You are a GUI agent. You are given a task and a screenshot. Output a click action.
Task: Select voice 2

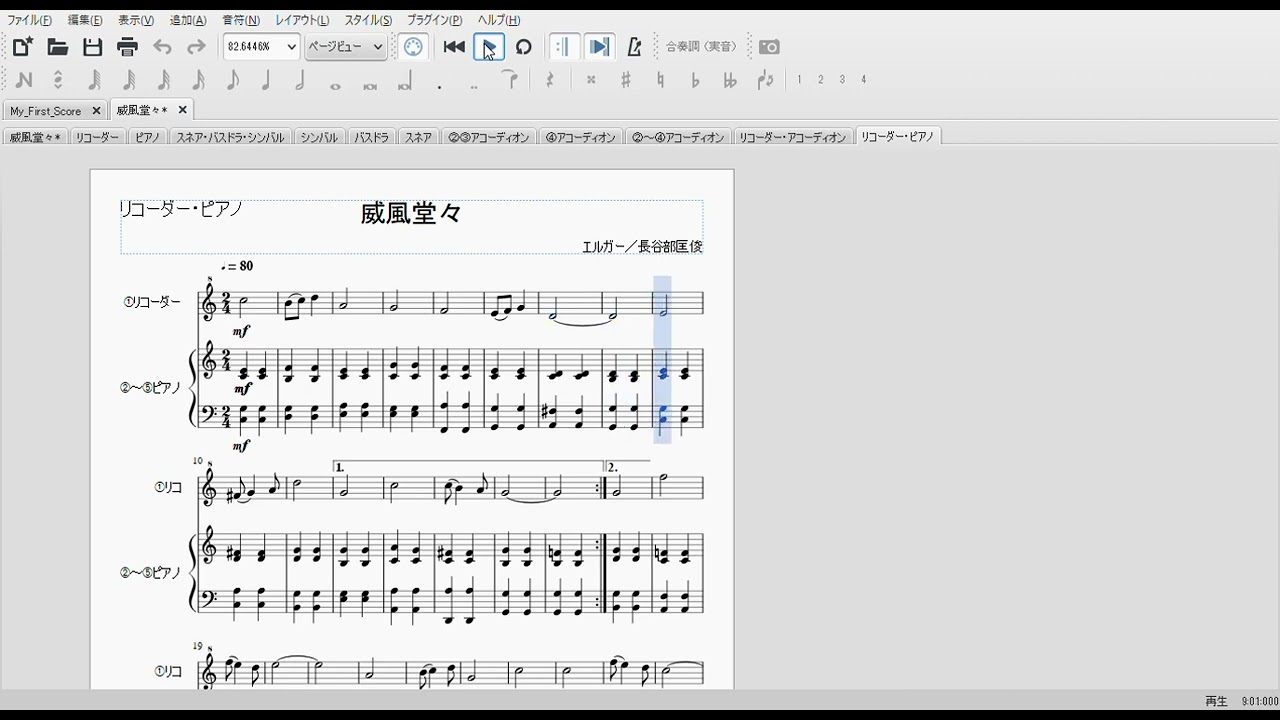820,80
